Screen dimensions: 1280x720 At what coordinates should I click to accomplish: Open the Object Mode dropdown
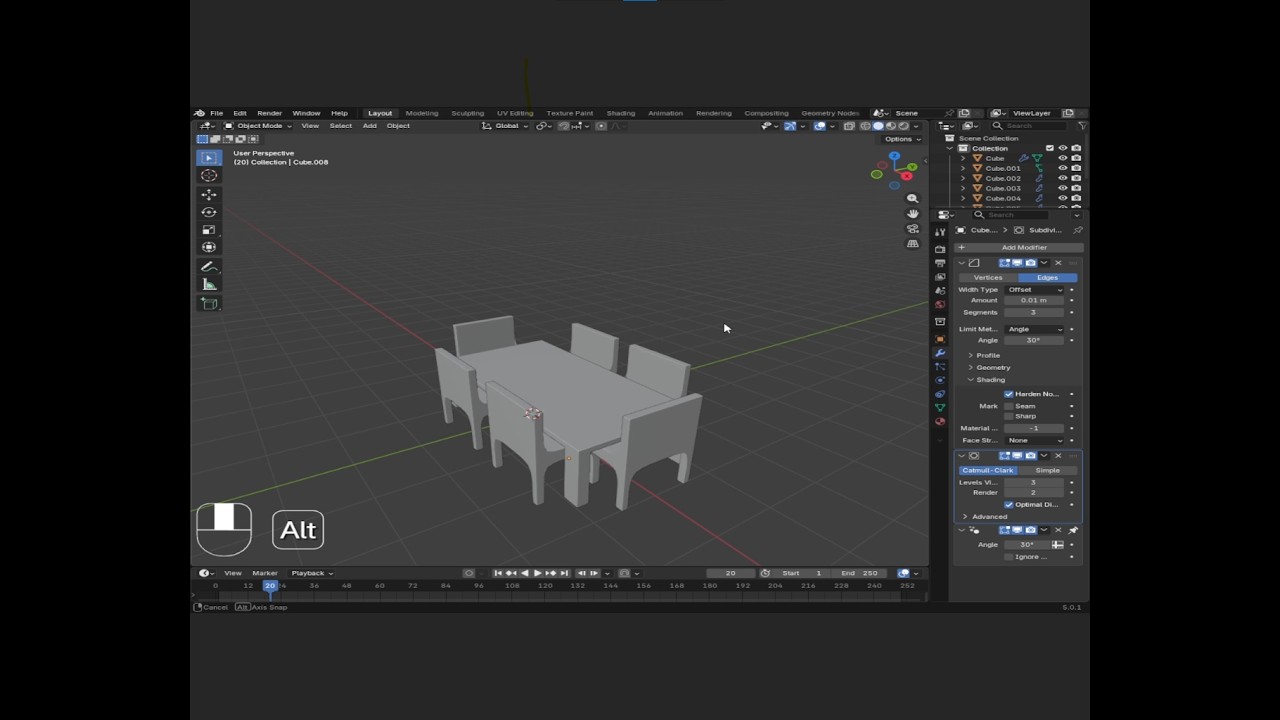[x=258, y=126]
